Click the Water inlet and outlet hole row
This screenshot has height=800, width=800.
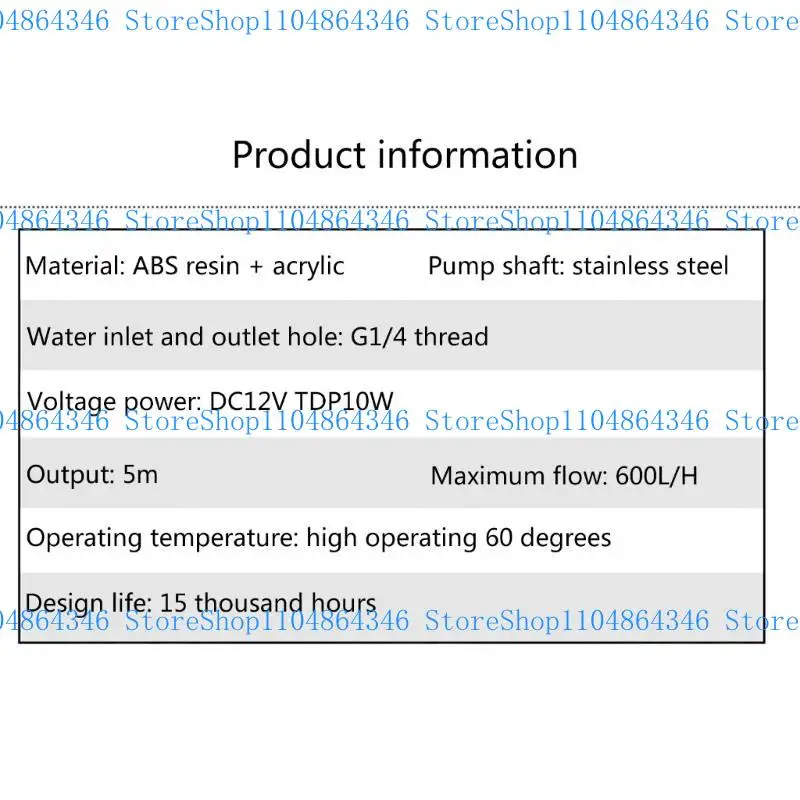click(392, 336)
